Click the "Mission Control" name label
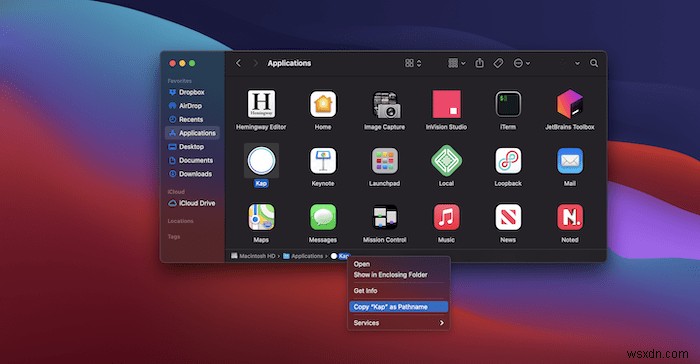The image size is (700, 364). click(385, 240)
